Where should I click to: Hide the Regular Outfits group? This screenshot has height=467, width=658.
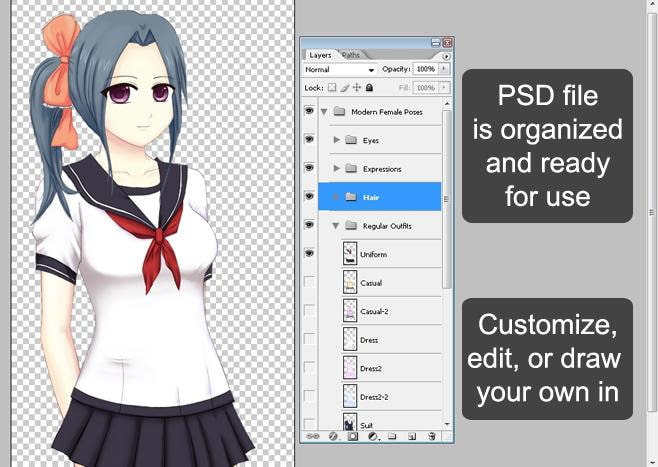click(x=309, y=224)
